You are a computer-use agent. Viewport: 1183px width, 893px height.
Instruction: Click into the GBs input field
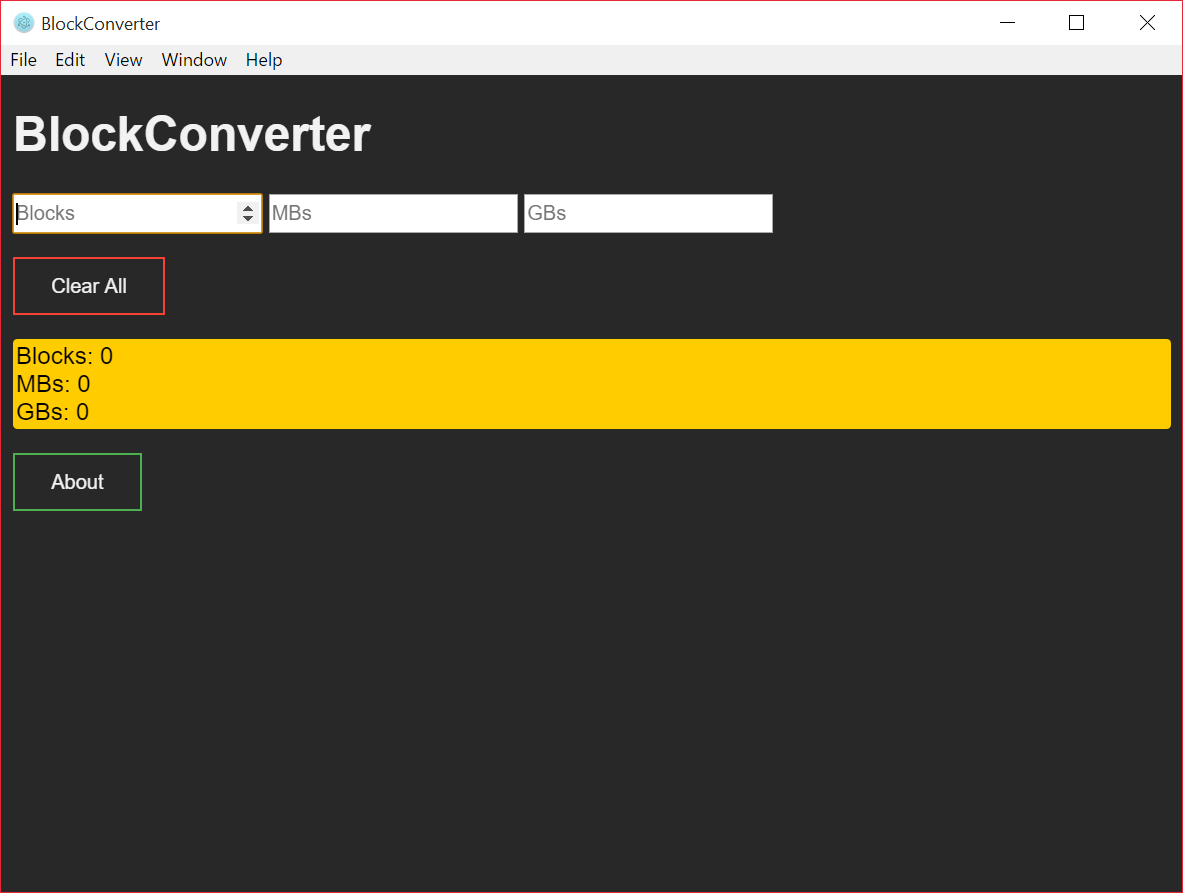tap(648, 213)
